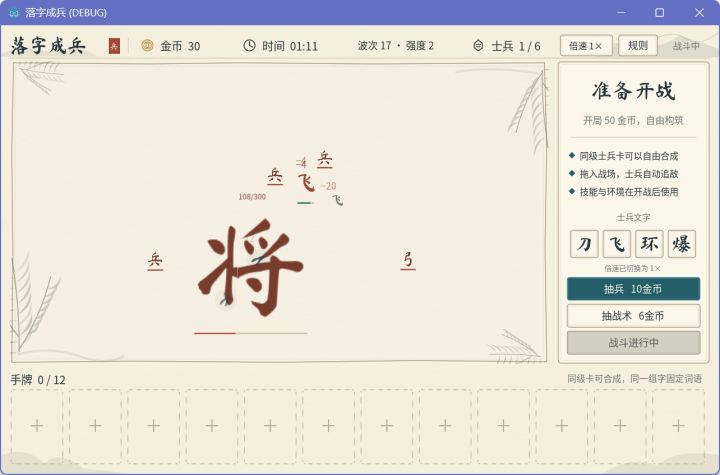Click the 同级士兵卡可以自由合成 tip
This screenshot has width=720, height=475.
[629, 156]
